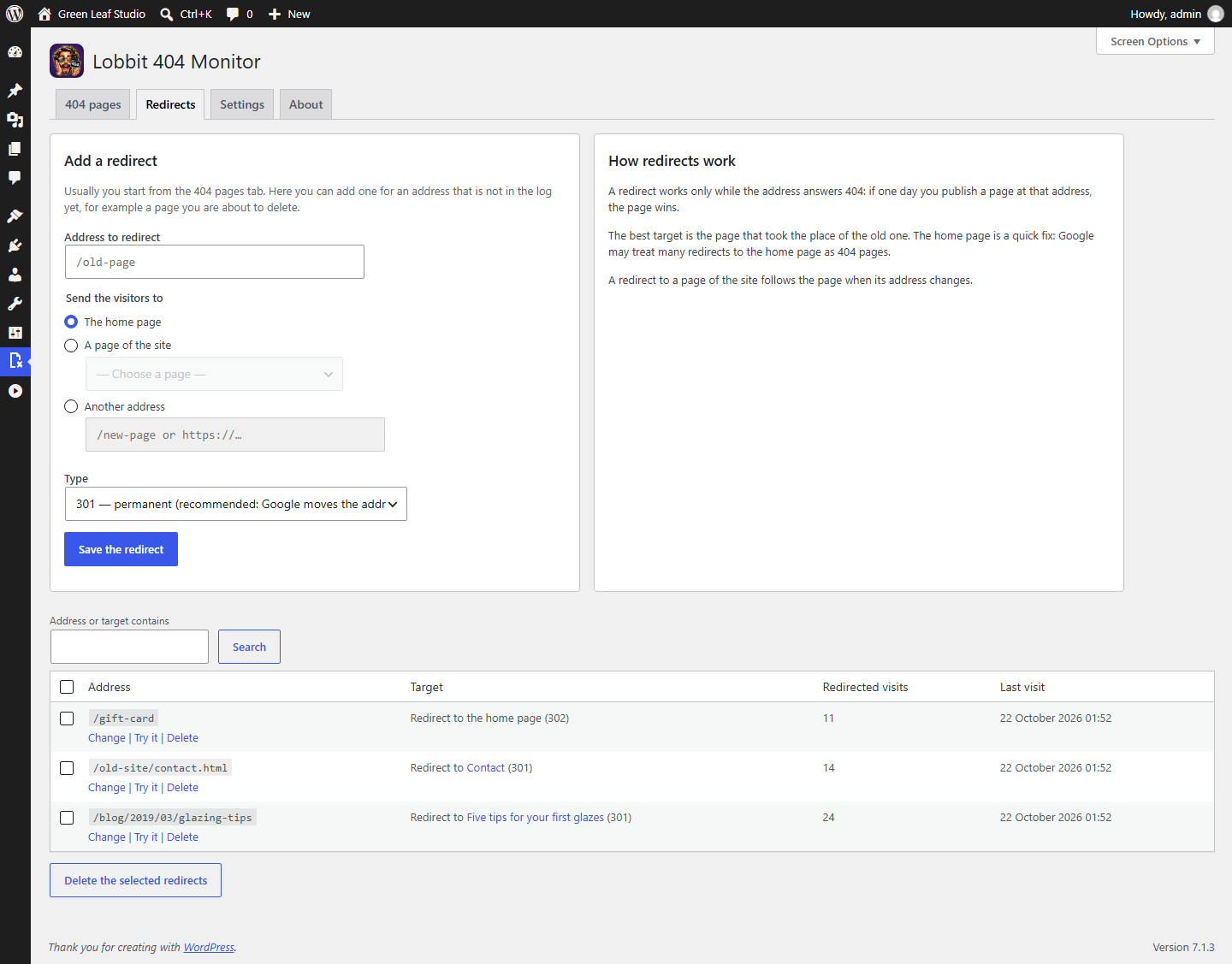Click admin user avatar in top bar

[x=1216, y=14]
